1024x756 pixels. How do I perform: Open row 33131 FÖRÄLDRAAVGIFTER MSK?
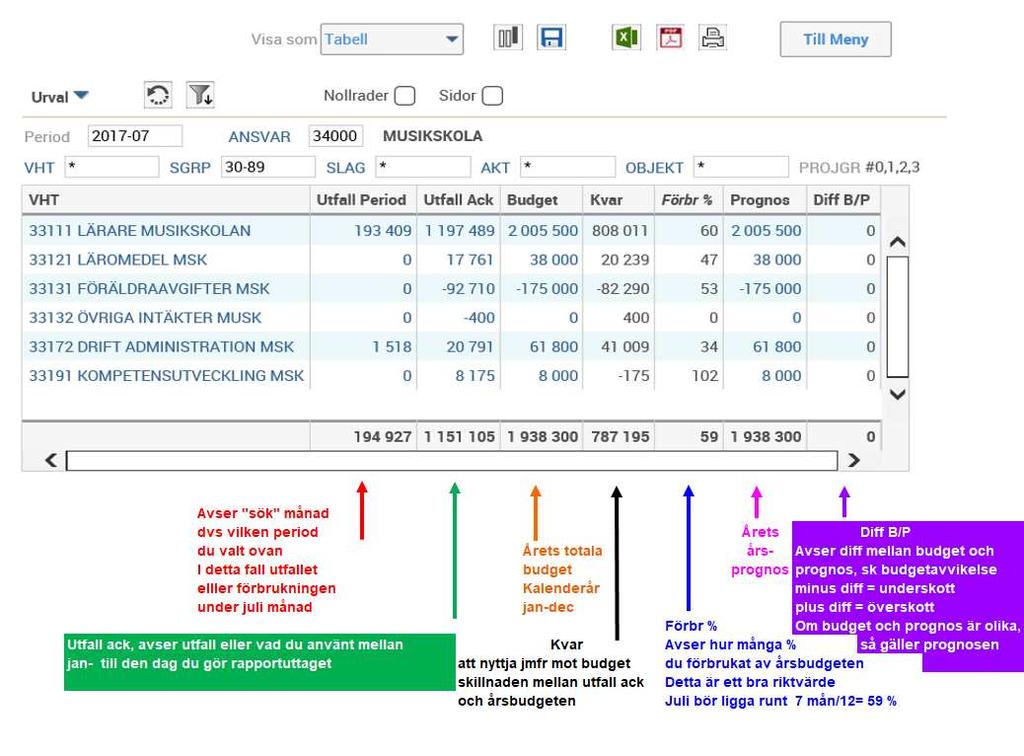pos(149,289)
